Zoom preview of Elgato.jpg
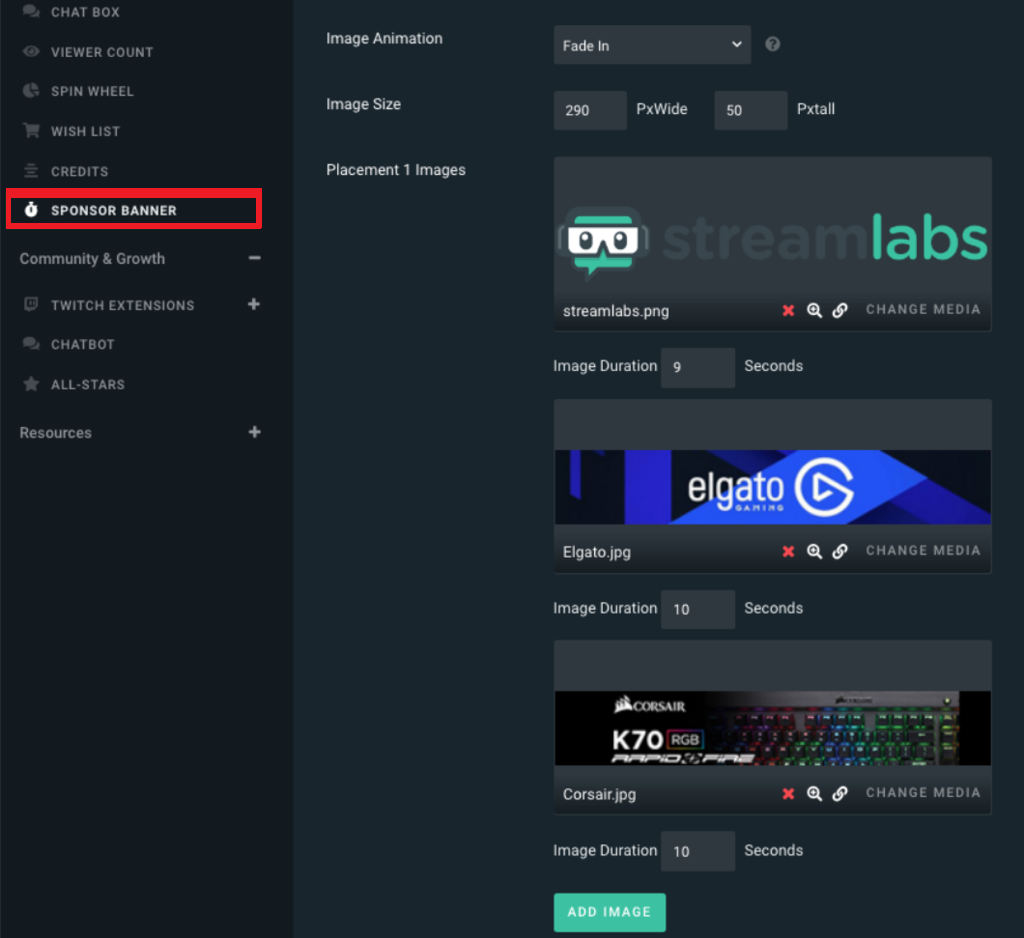This screenshot has height=938, width=1024. (x=814, y=551)
